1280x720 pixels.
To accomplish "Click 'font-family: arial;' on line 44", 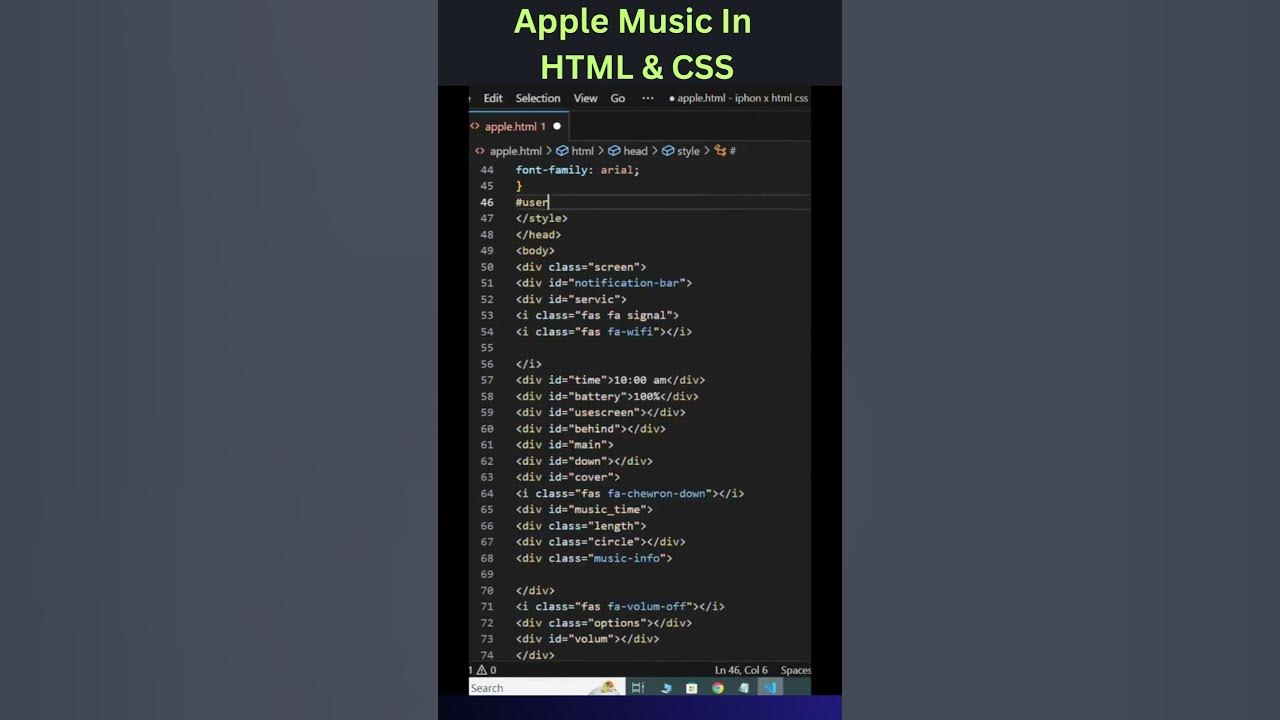I will [x=577, y=170].
